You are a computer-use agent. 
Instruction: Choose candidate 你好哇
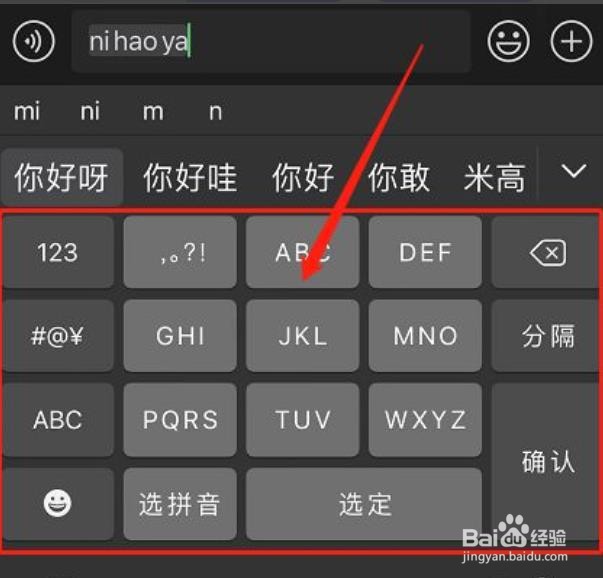(190, 177)
